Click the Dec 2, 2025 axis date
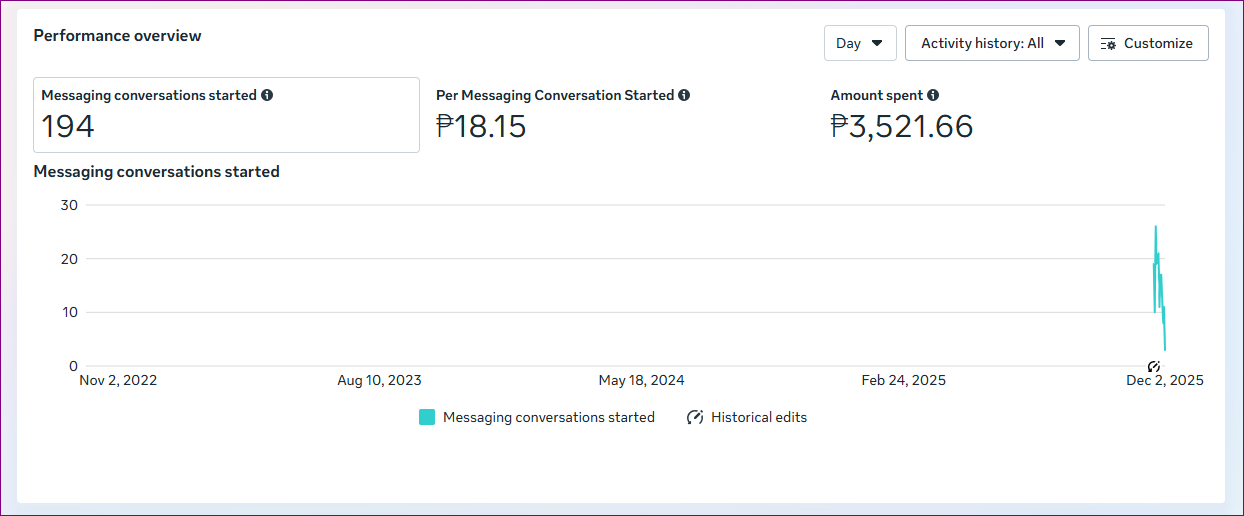This screenshot has height=516, width=1244. 1164,381
